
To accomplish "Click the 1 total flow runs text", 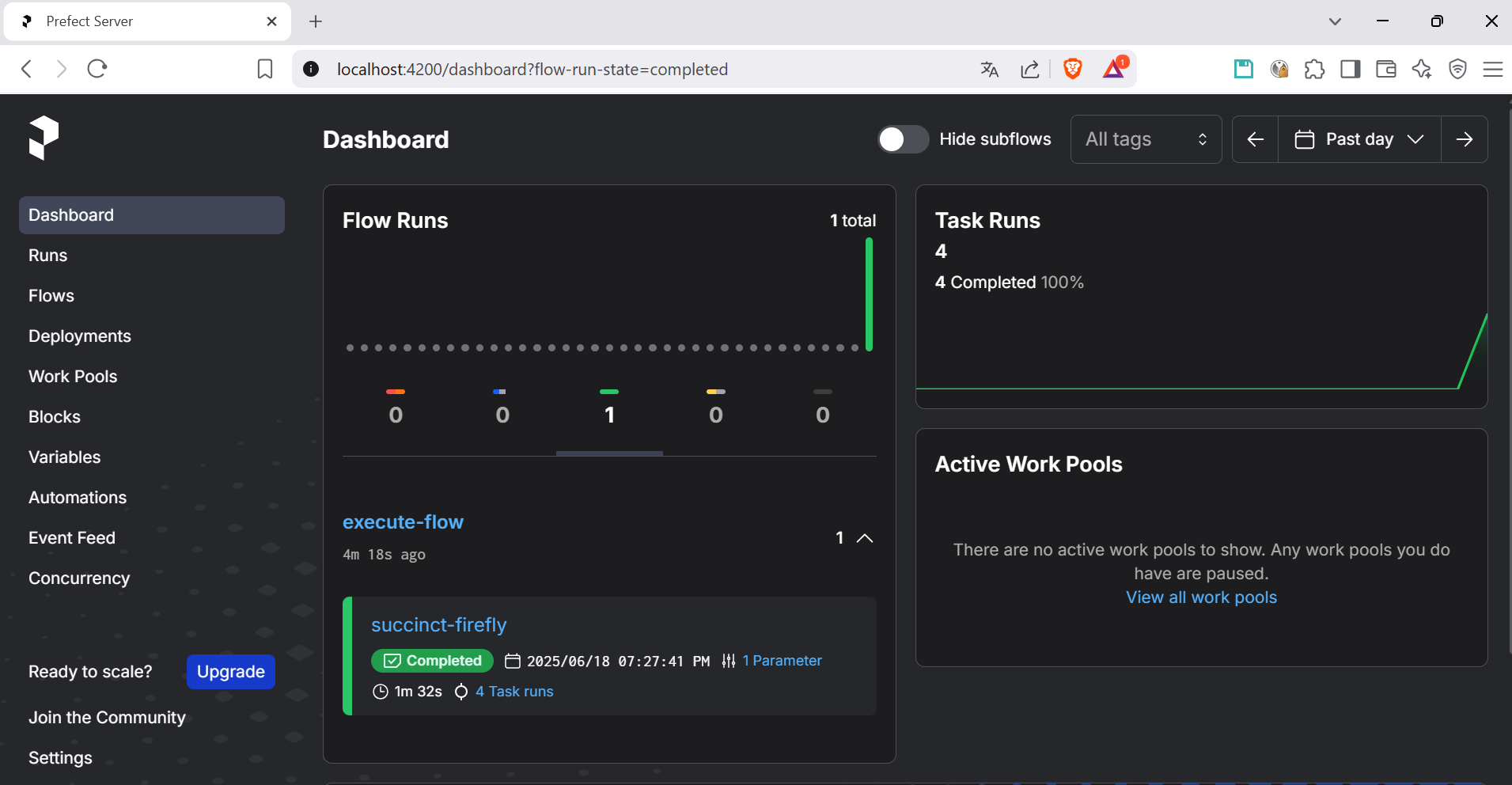I will (853, 221).
